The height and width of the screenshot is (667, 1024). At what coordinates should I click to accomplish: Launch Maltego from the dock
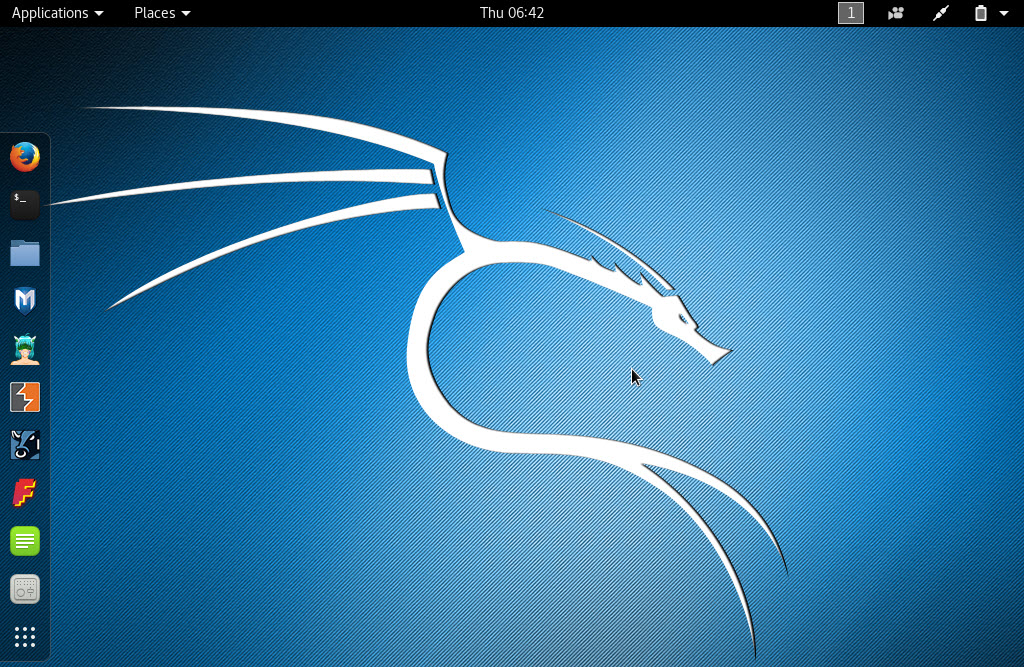tap(25, 445)
